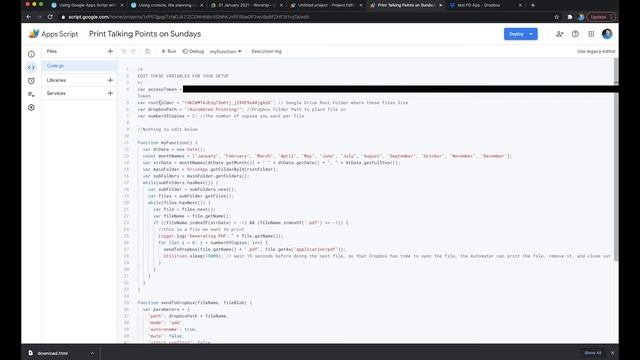
Task: Click the Services section label
Action: point(56,93)
